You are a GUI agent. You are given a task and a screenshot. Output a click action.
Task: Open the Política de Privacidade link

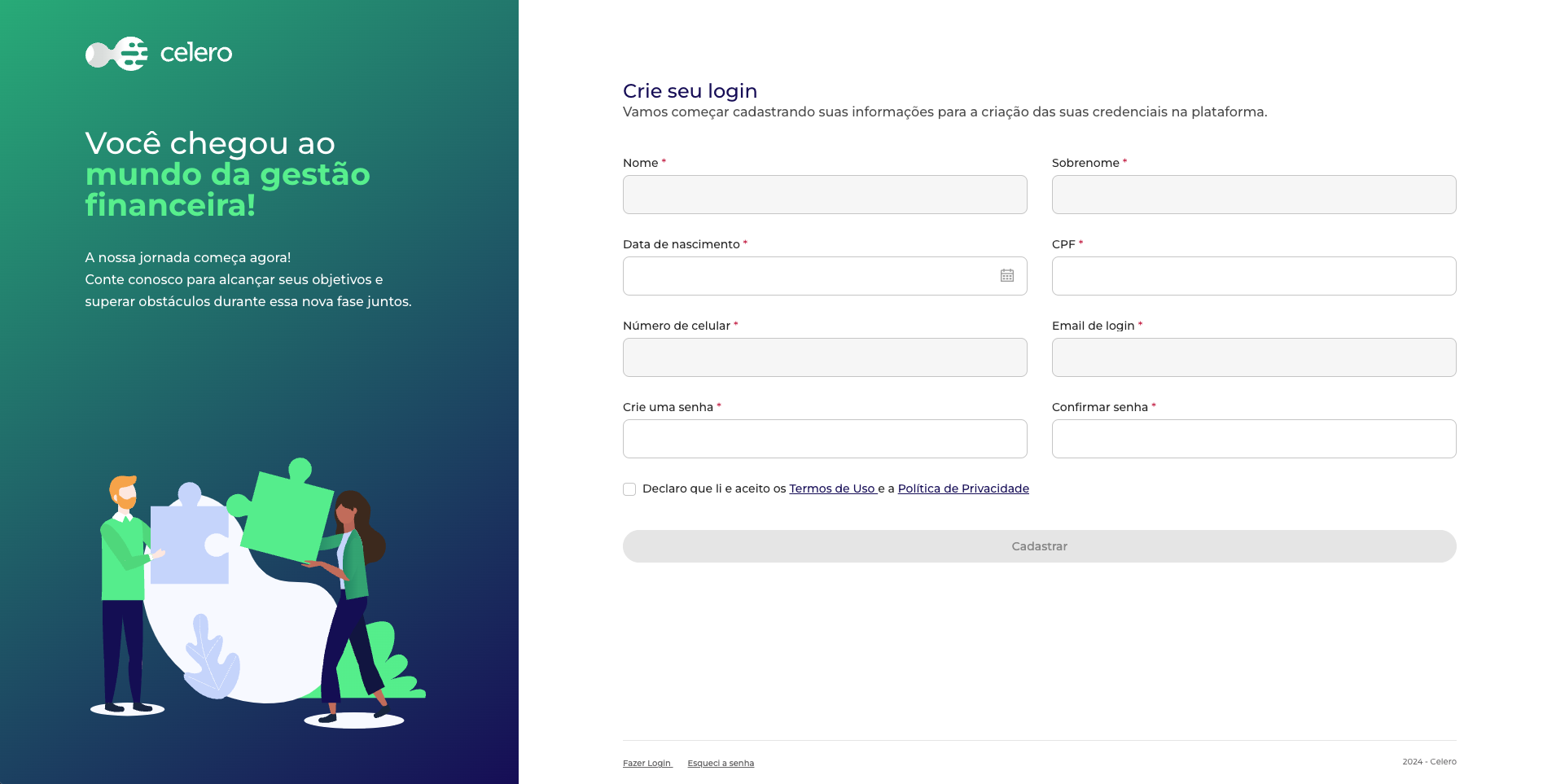tap(963, 488)
